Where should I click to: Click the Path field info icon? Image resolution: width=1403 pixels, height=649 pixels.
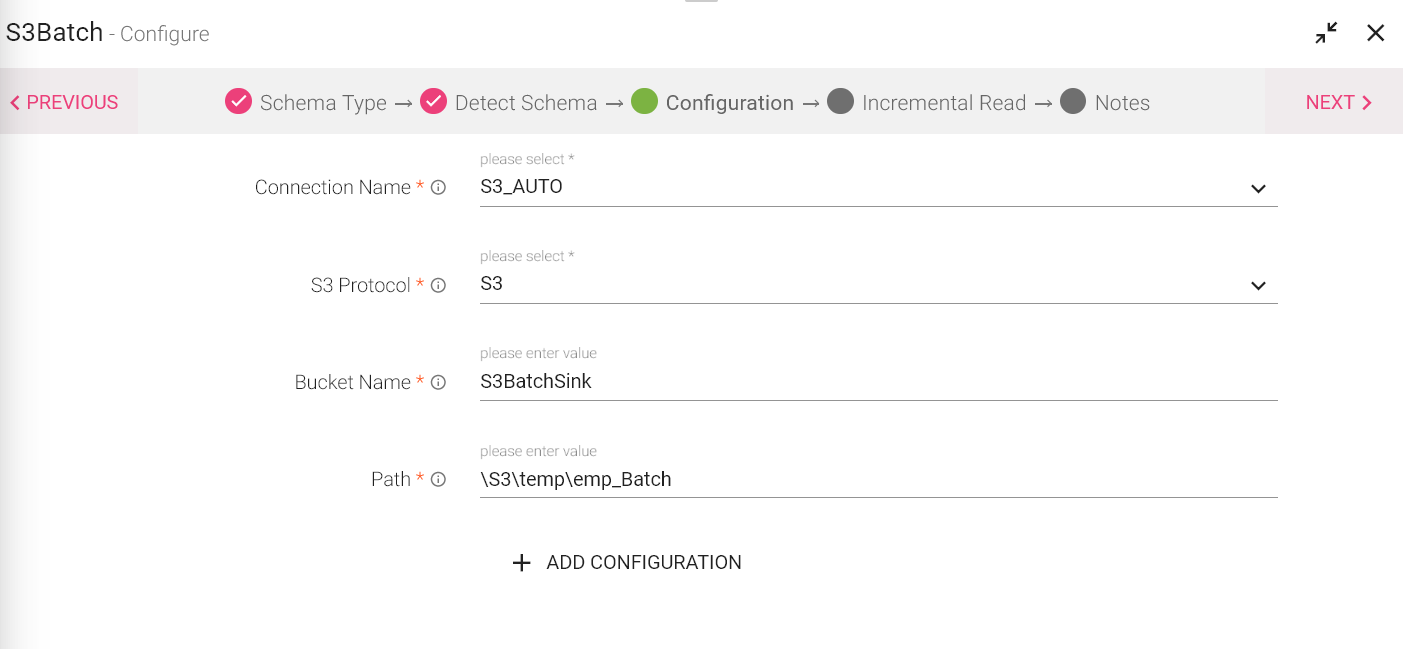(x=438, y=480)
